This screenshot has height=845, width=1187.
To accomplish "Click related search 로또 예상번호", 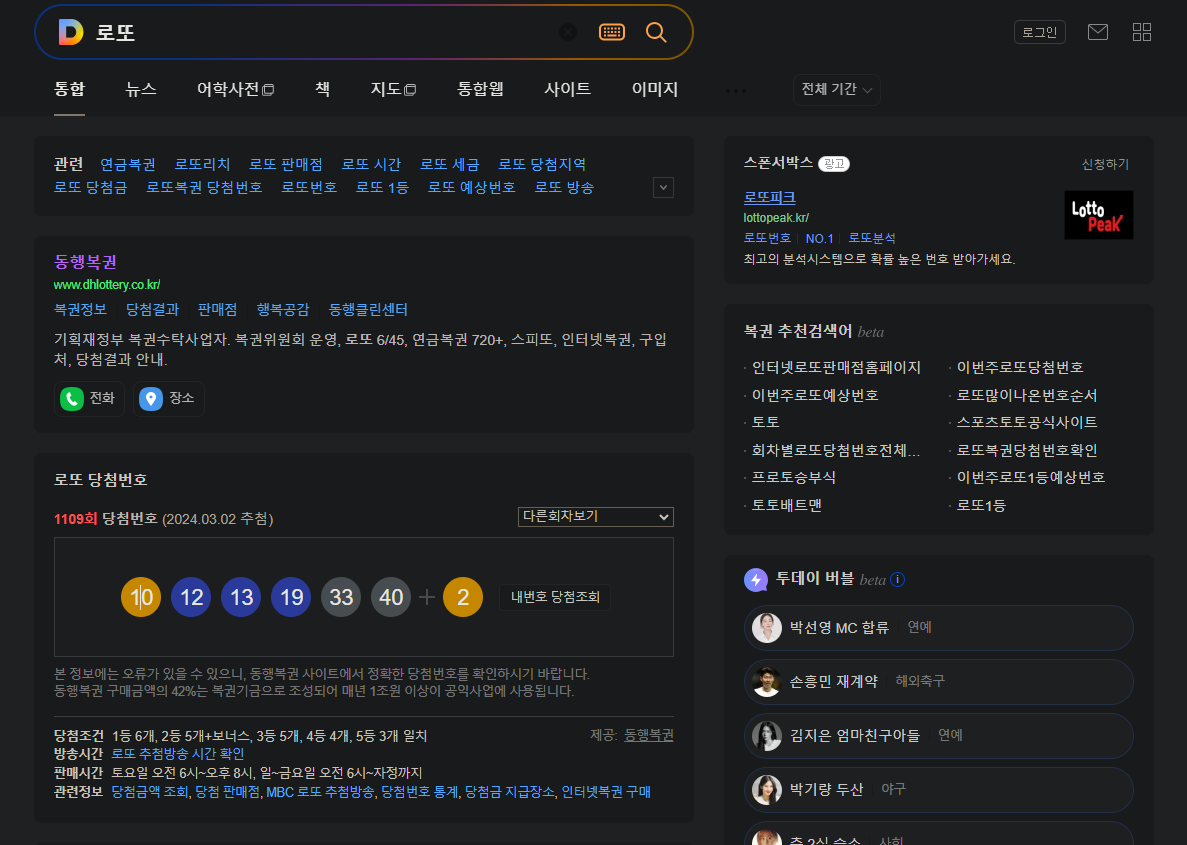I will tap(472, 187).
